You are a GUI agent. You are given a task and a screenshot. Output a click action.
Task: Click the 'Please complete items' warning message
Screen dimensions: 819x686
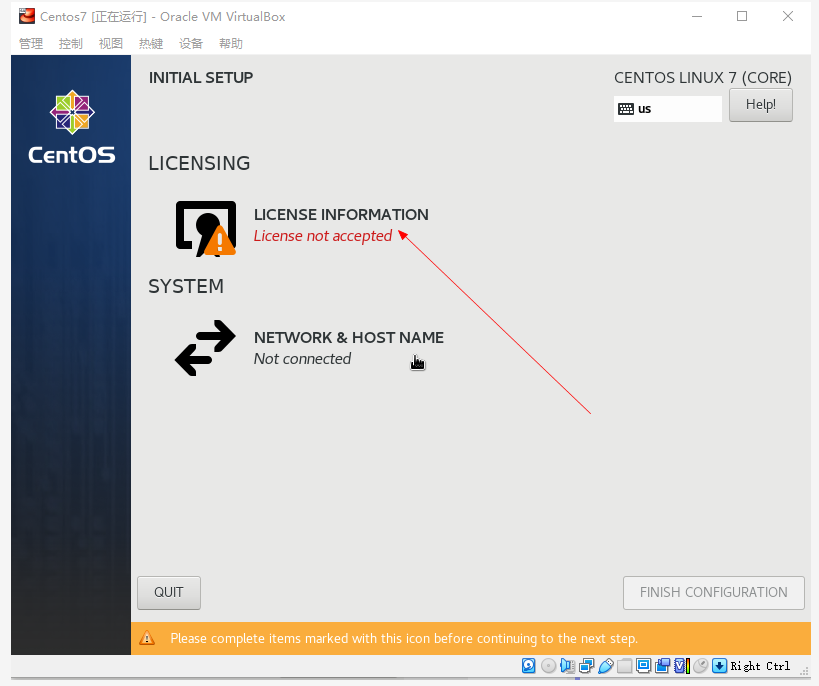404,638
